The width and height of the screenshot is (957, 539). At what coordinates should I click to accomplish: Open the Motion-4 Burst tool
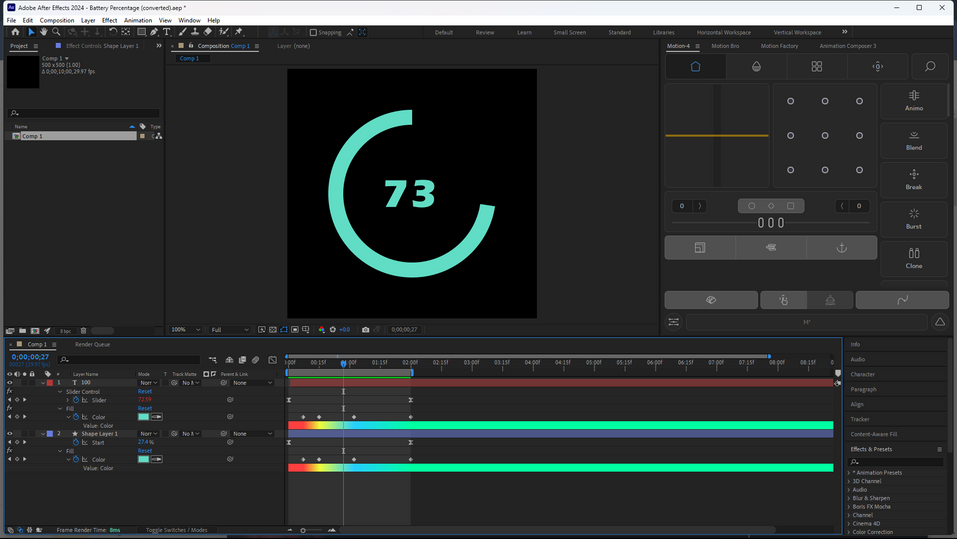point(914,218)
